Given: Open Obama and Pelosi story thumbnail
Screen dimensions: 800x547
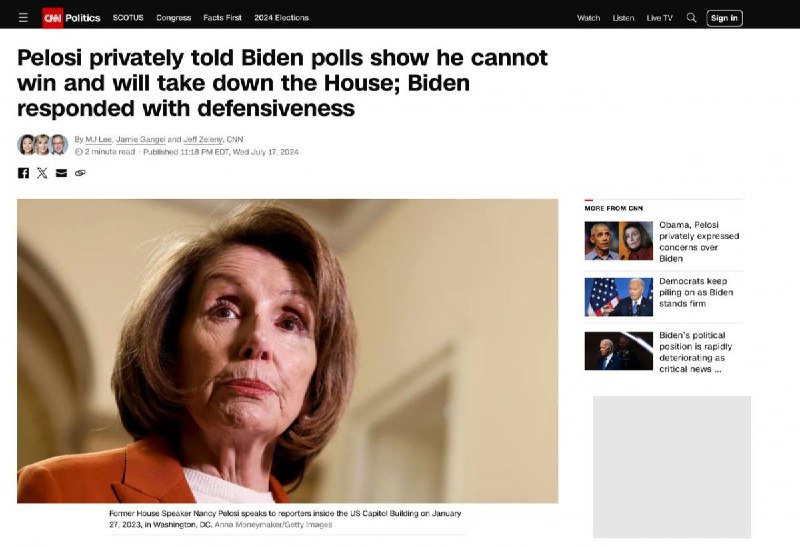Looking at the screenshot, I should 618,241.
